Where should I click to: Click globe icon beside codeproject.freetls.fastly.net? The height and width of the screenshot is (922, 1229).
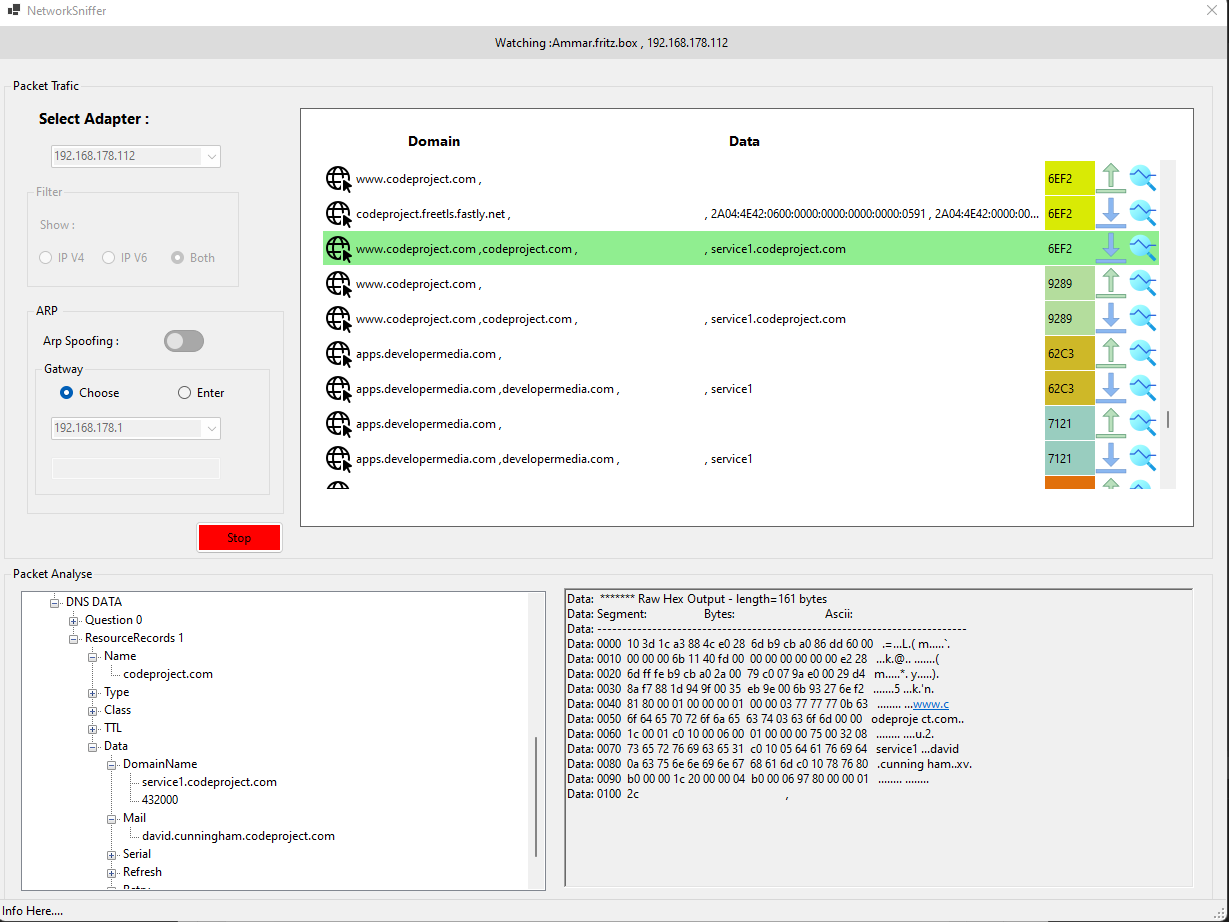(x=339, y=213)
